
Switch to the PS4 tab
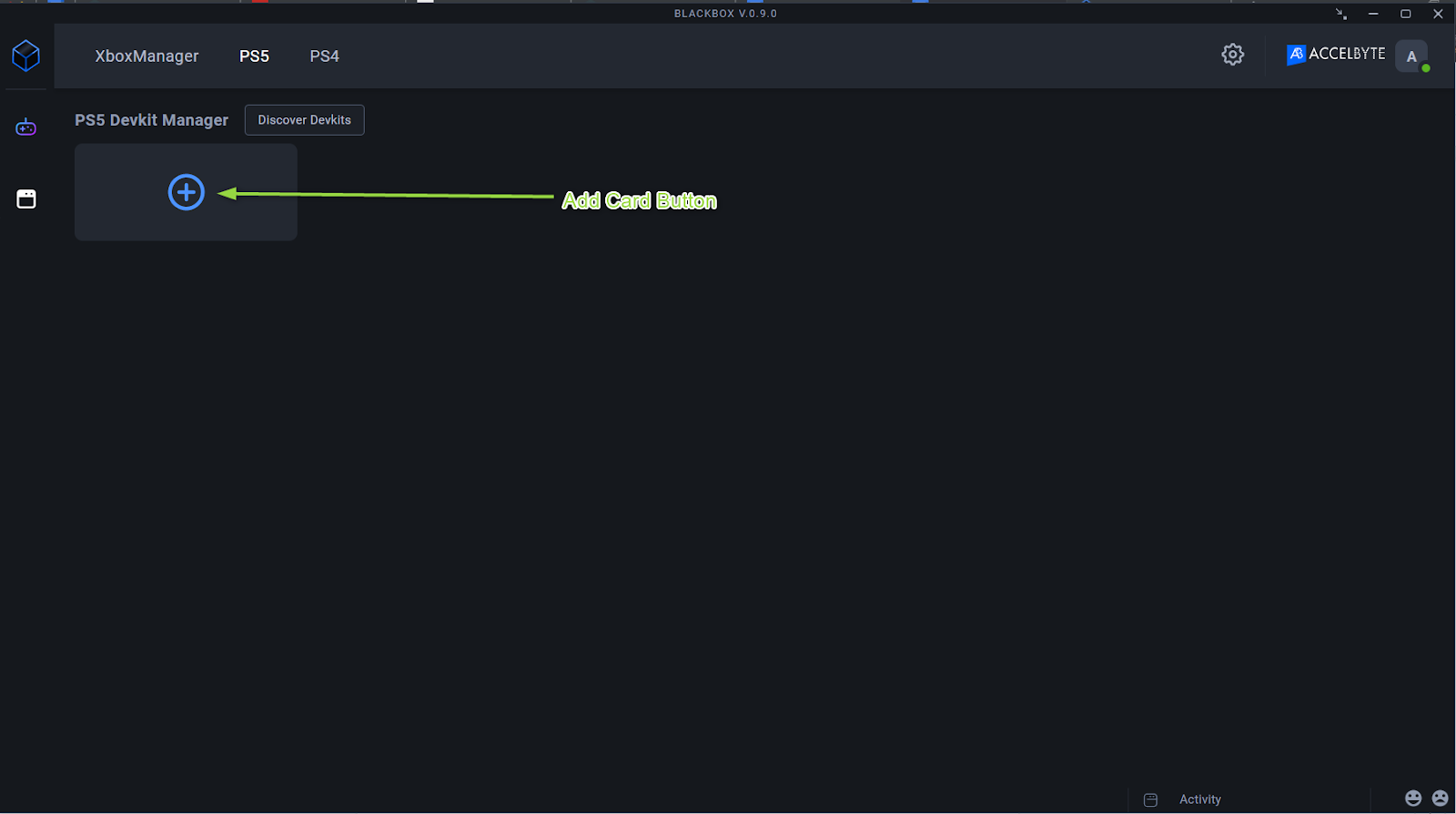click(x=324, y=56)
